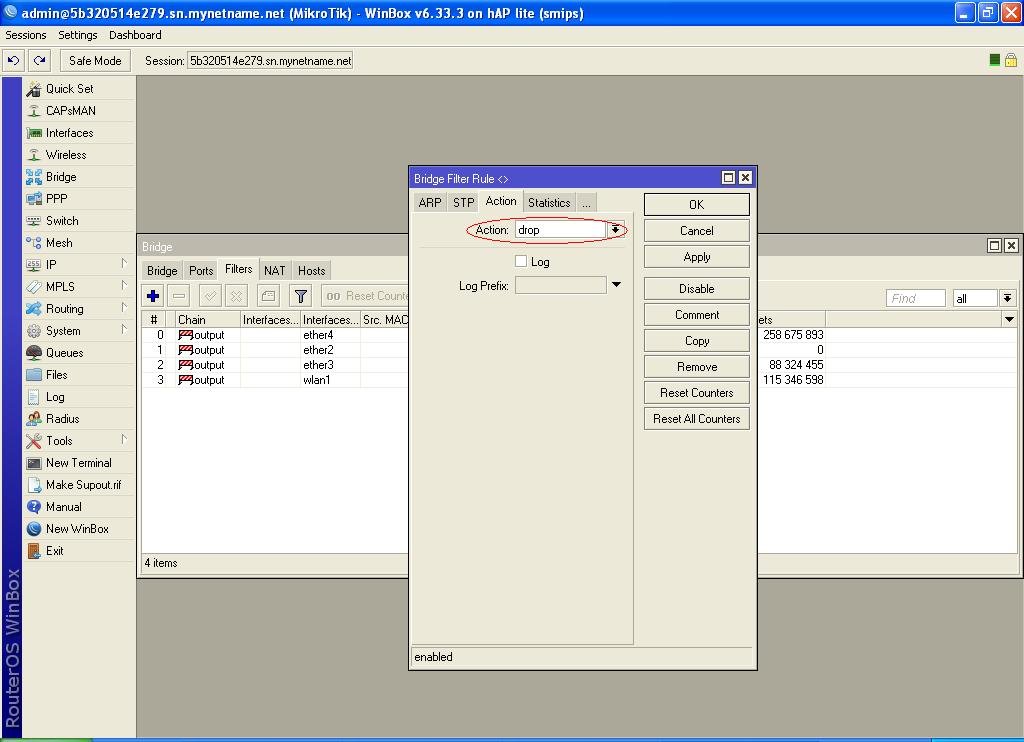Click the Undo arrow icon in top toolbar
This screenshot has width=1024, height=742.
13,61
